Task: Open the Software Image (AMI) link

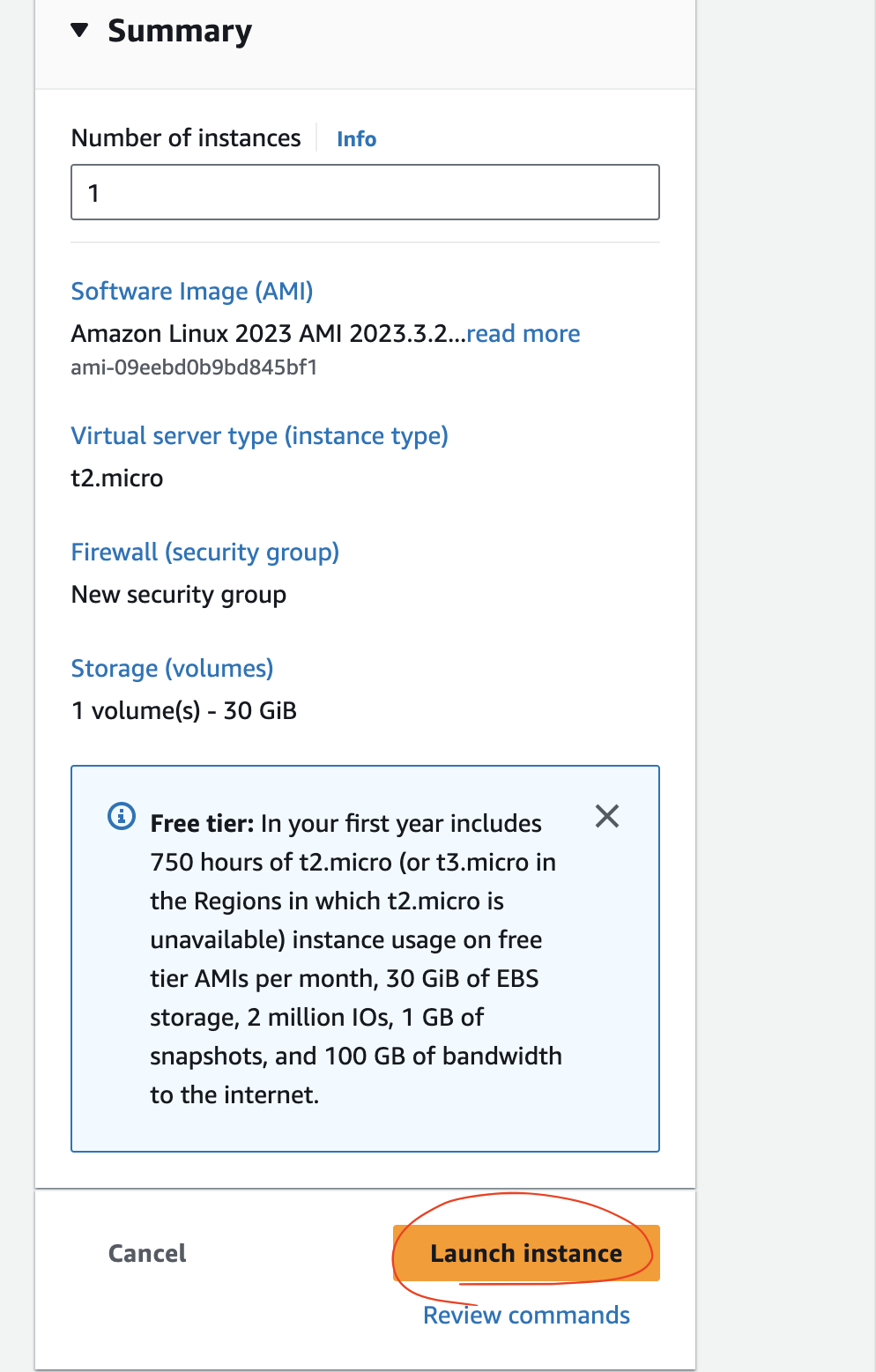Action: tap(192, 292)
